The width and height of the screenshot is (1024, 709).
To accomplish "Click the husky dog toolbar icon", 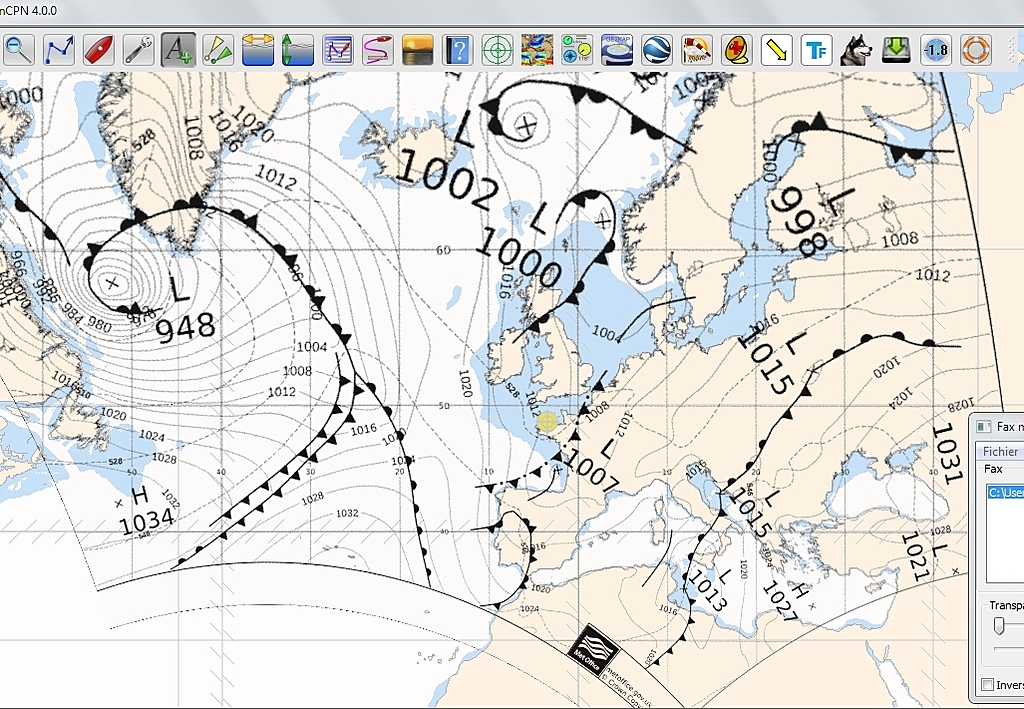I will 857,50.
